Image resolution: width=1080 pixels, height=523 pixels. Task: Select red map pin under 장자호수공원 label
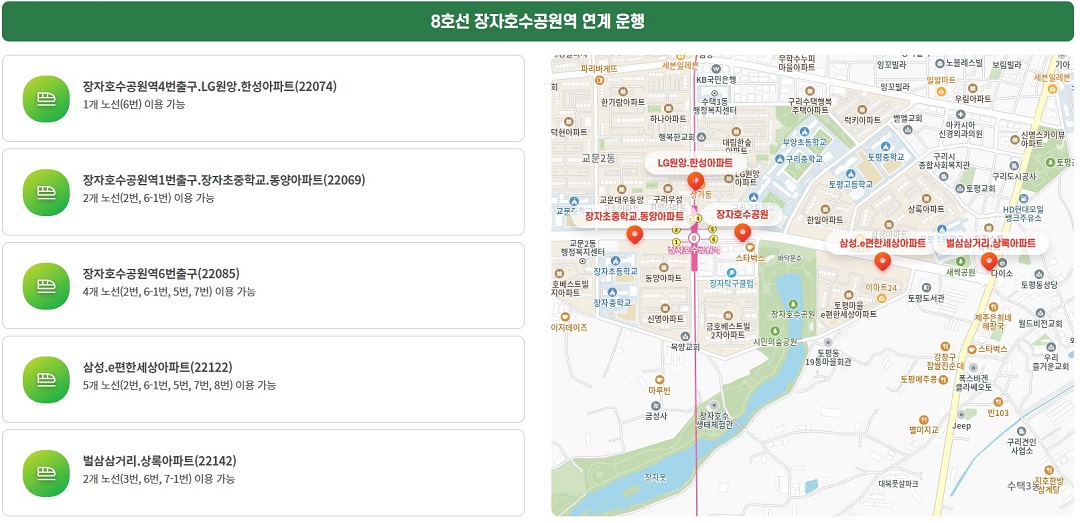click(x=742, y=233)
